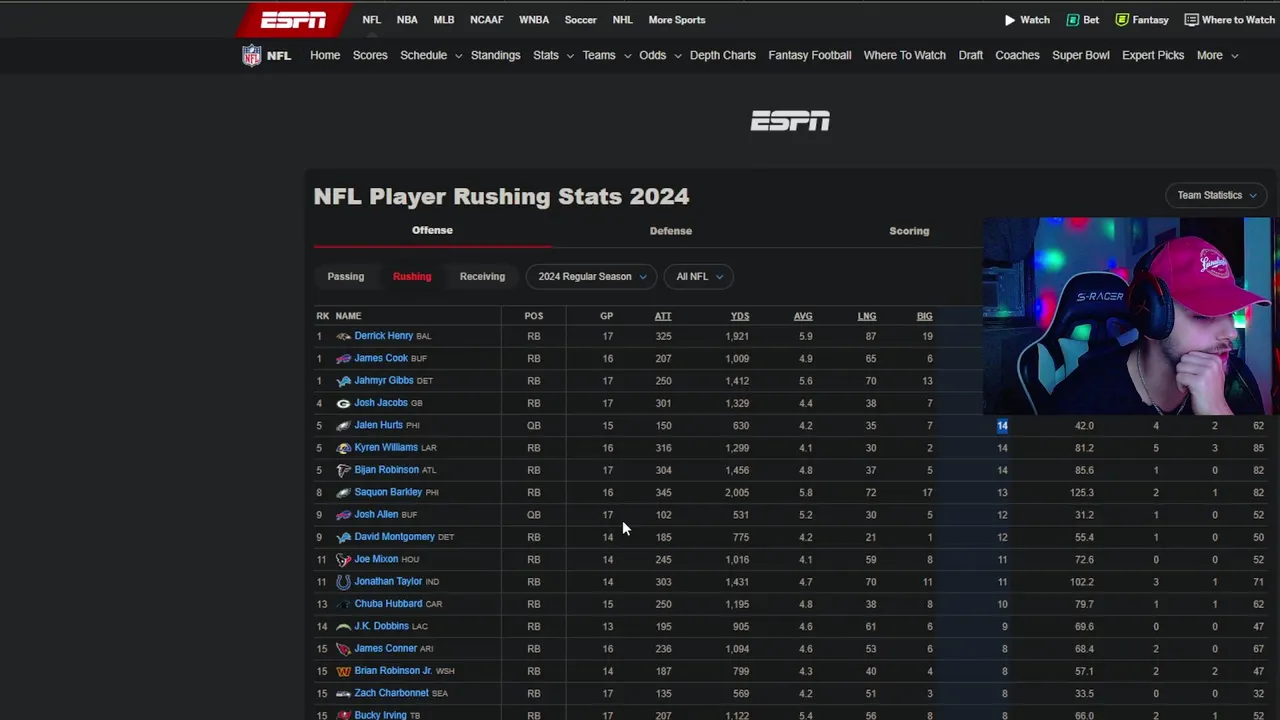Select the Rushing stats filter
The width and height of the screenshot is (1280, 720).
click(x=412, y=276)
